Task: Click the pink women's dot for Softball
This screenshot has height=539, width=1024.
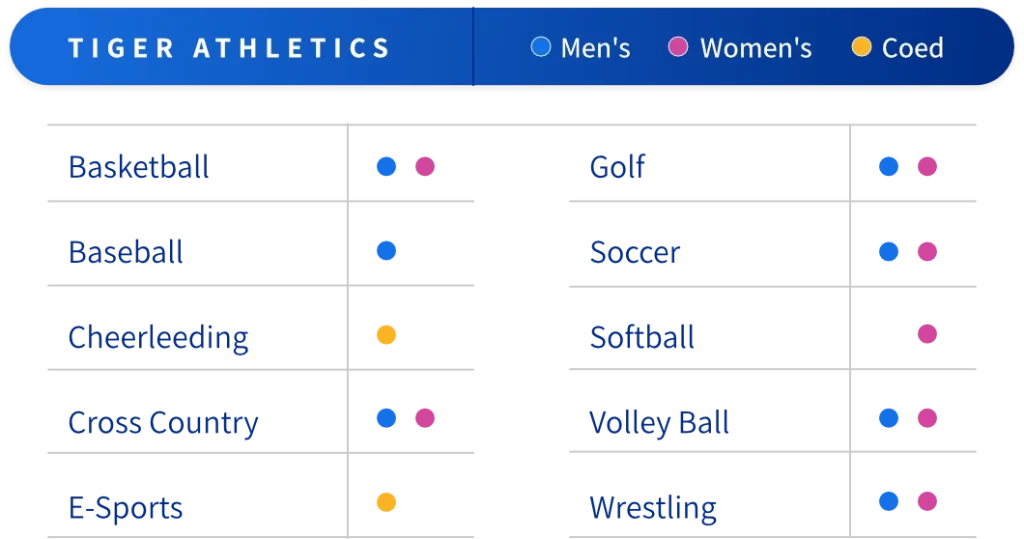Action: (927, 333)
